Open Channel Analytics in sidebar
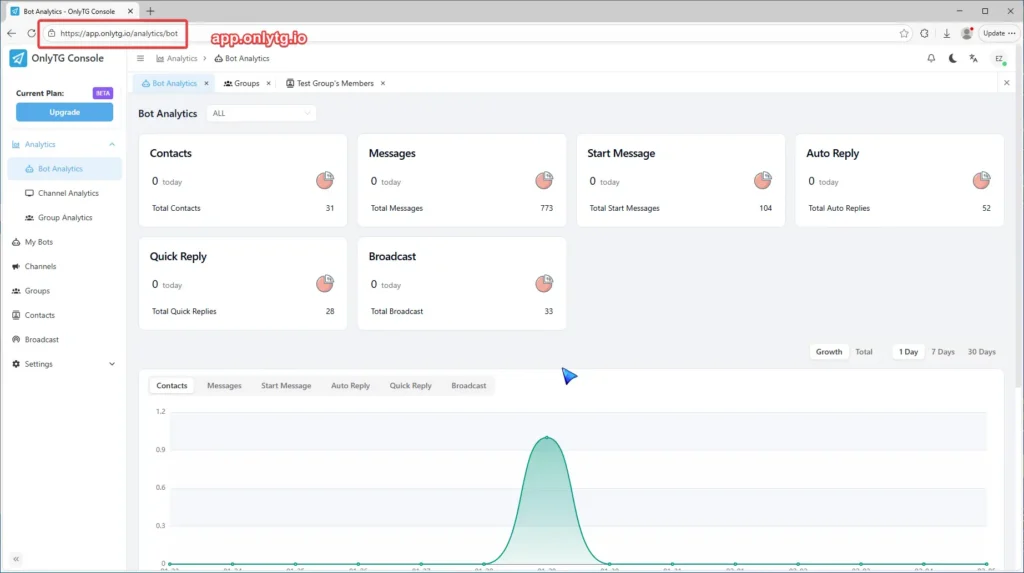The width and height of the screenshot is (1024, 573). (68, 193)
